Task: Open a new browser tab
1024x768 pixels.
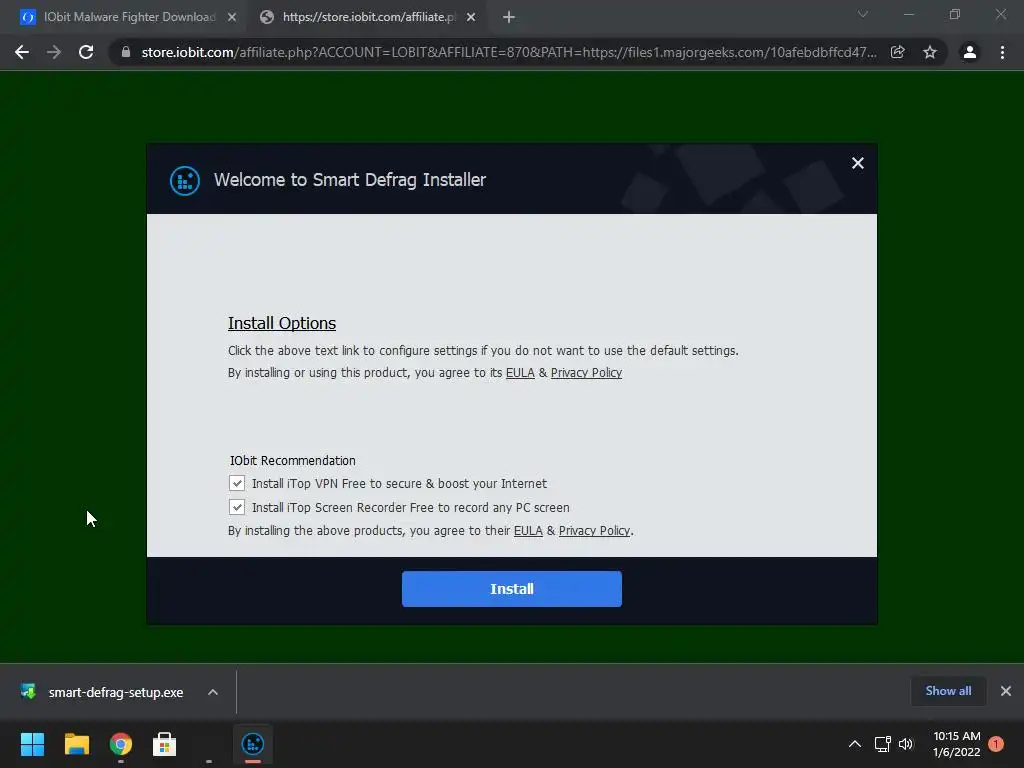Action: pos(509,18)
